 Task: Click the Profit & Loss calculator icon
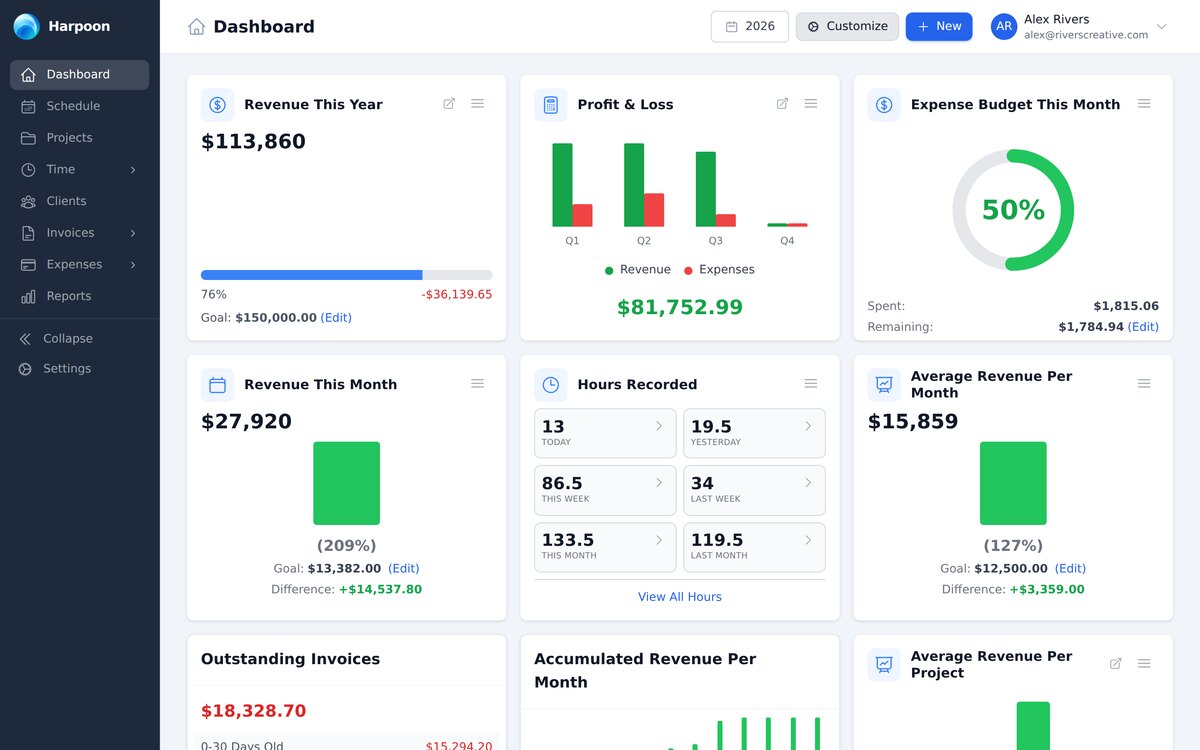[550, 105]
